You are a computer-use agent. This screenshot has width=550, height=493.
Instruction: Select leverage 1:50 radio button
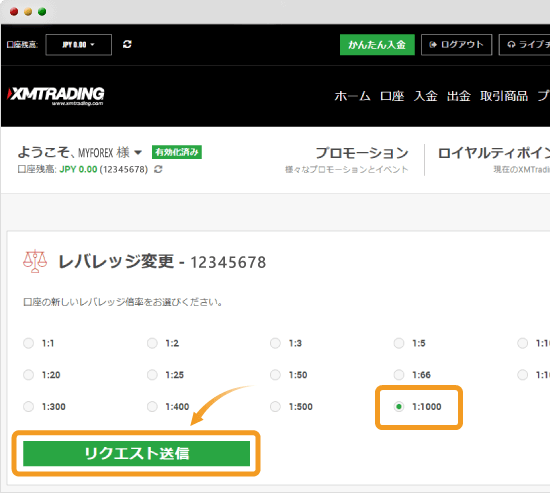pos(275,375)
